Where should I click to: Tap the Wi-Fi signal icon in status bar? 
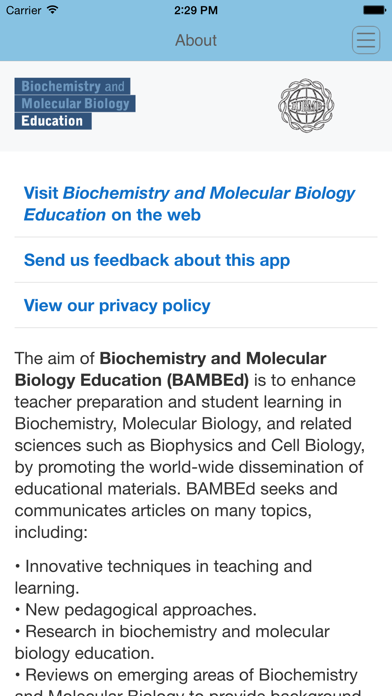click(53, 10)
